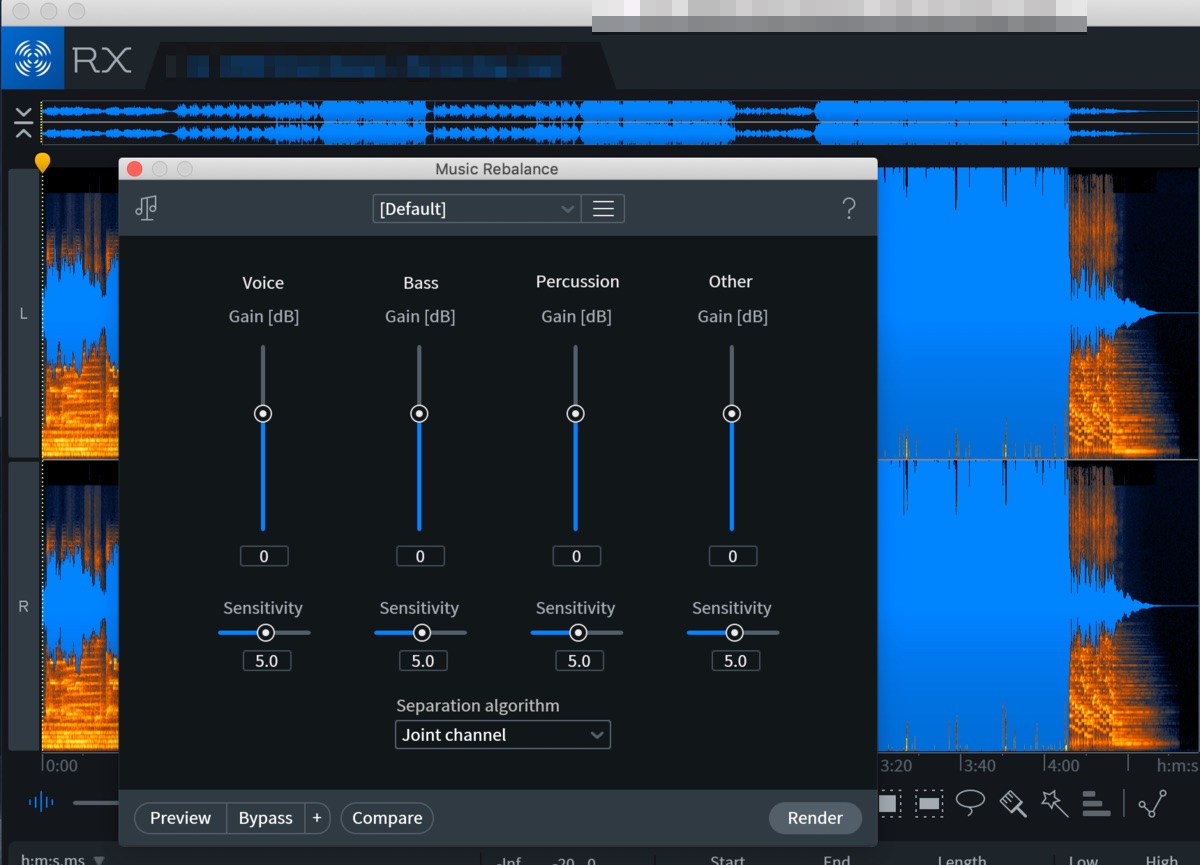The image size is (1200, 865).
Task: Click the Voice gain slider handle
Action: (x=263, y=413)
